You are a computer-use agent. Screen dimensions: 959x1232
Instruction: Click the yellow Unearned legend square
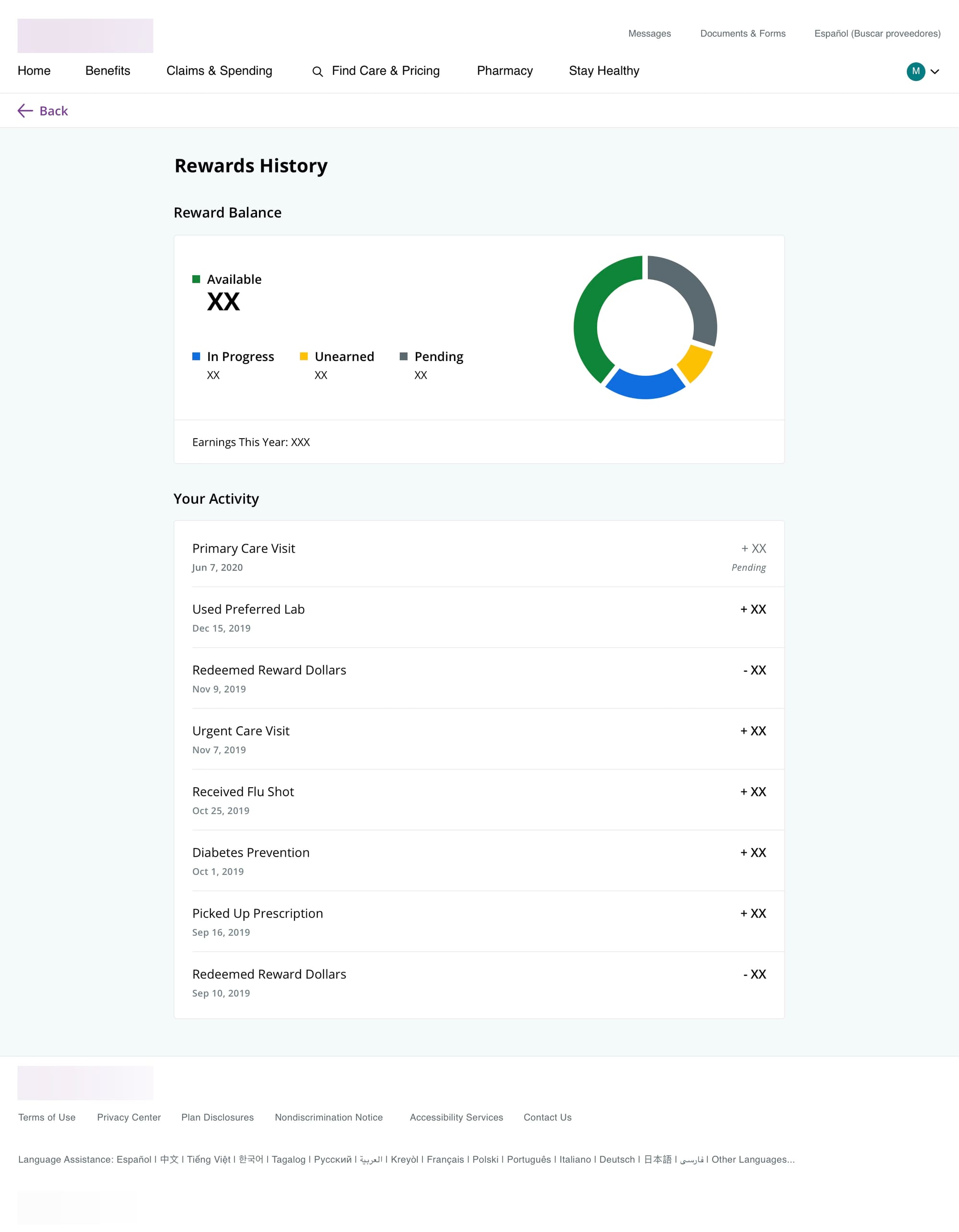(x=304, y=357)
